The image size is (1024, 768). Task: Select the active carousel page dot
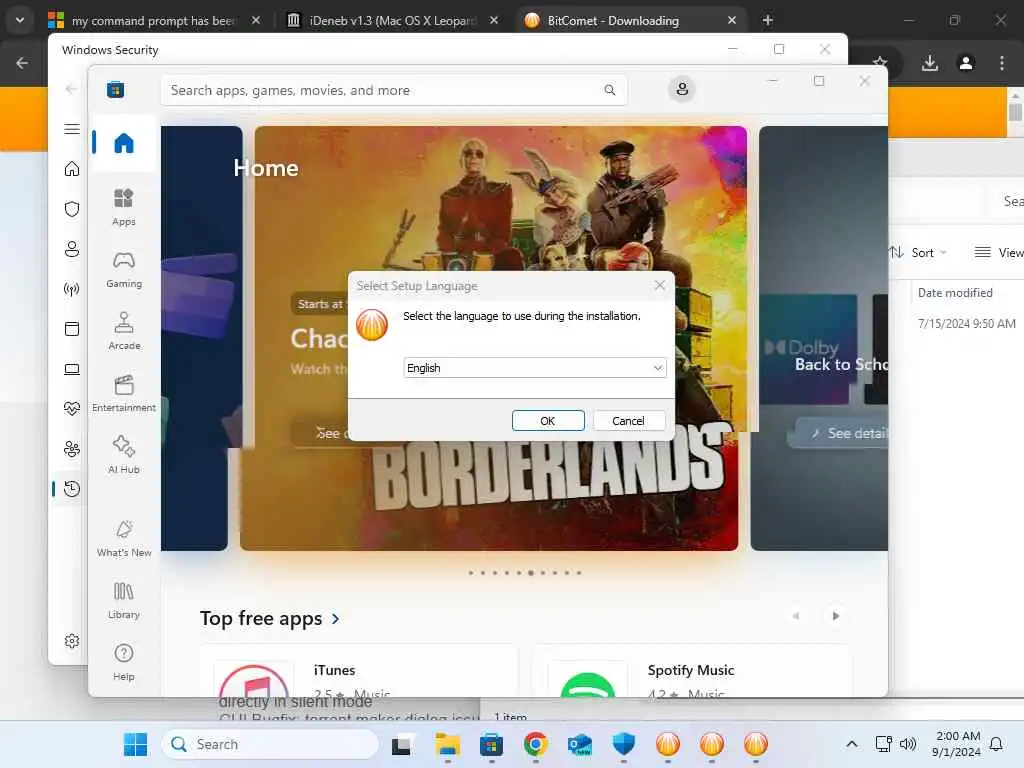531,573
